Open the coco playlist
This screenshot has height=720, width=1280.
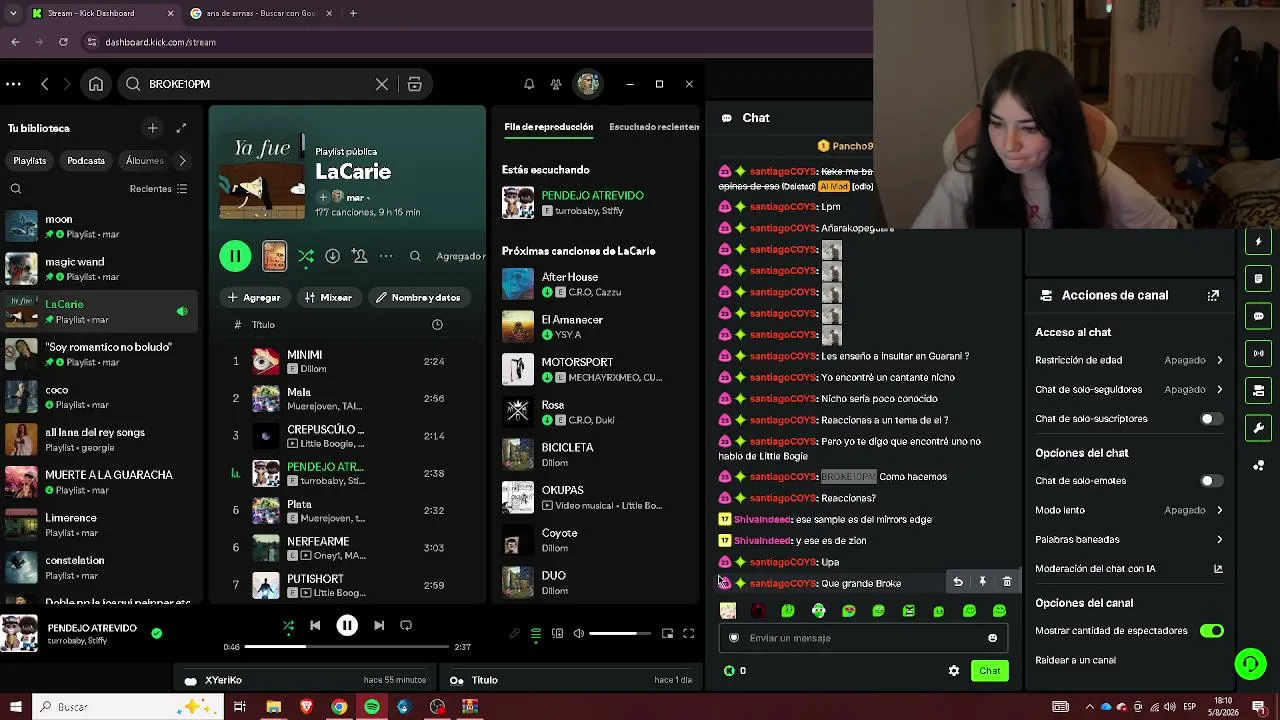tap(100, 397)
